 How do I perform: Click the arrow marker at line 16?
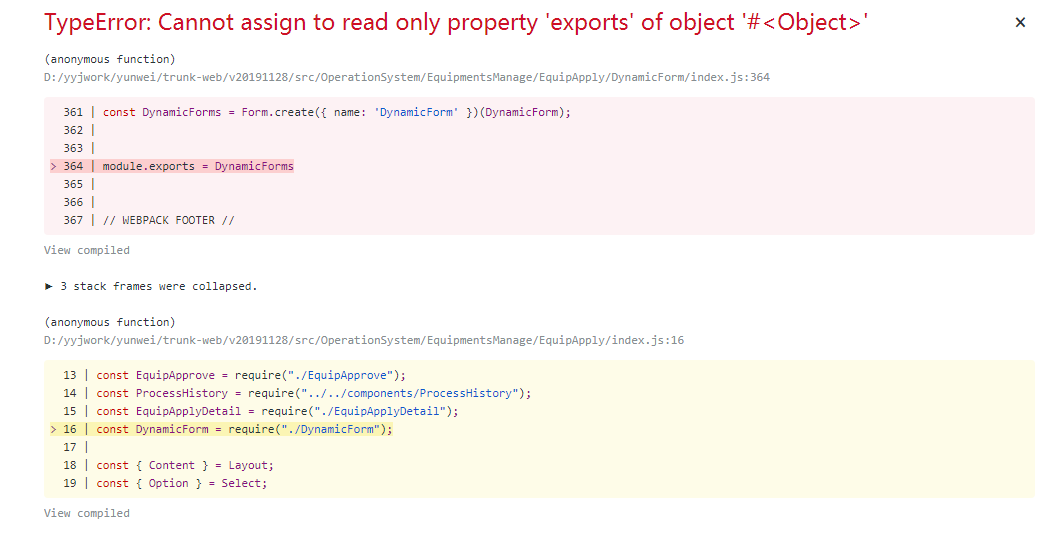(53, 429)
